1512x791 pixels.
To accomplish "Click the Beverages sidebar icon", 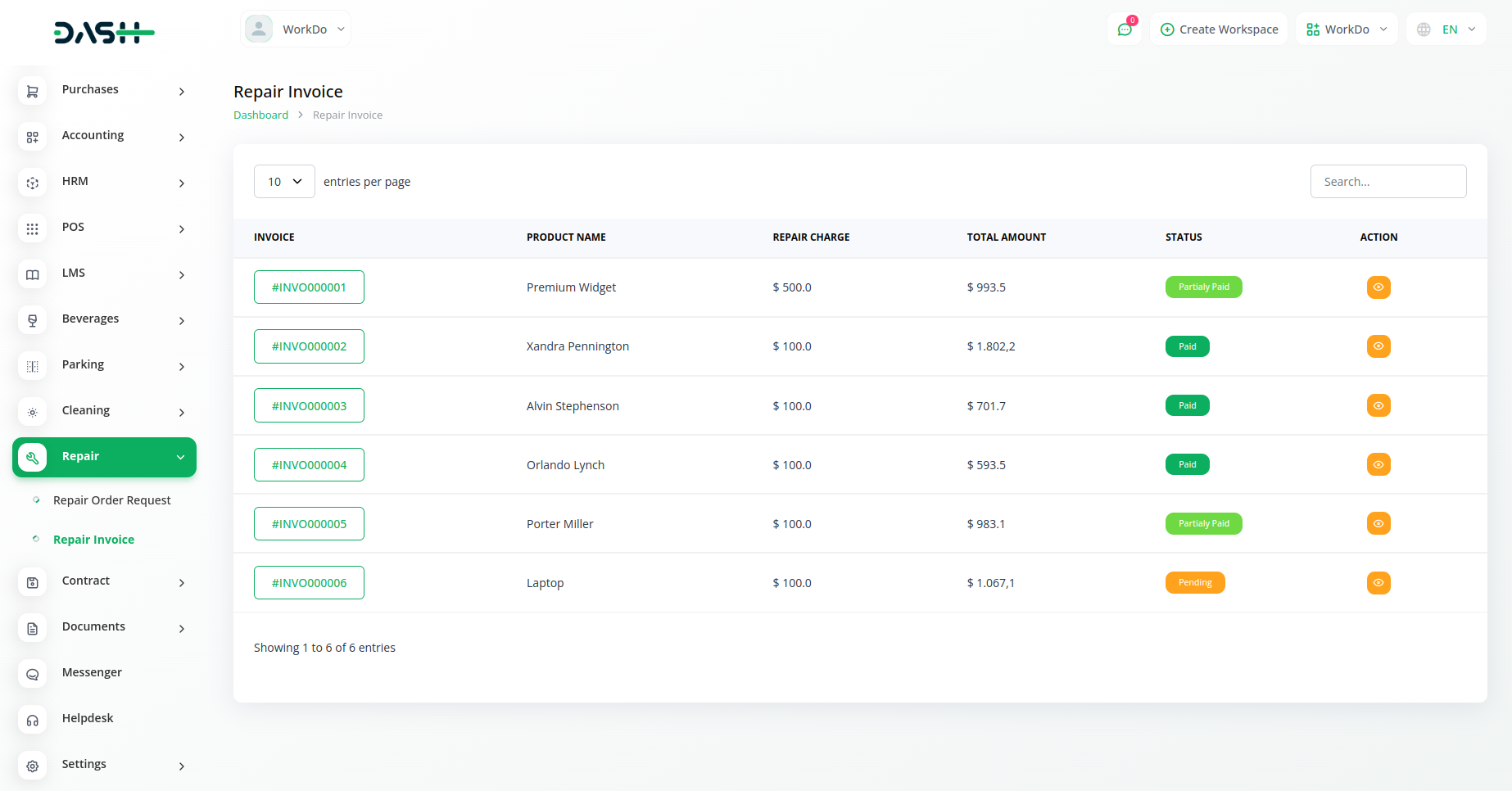I will (x=33, y=320).
